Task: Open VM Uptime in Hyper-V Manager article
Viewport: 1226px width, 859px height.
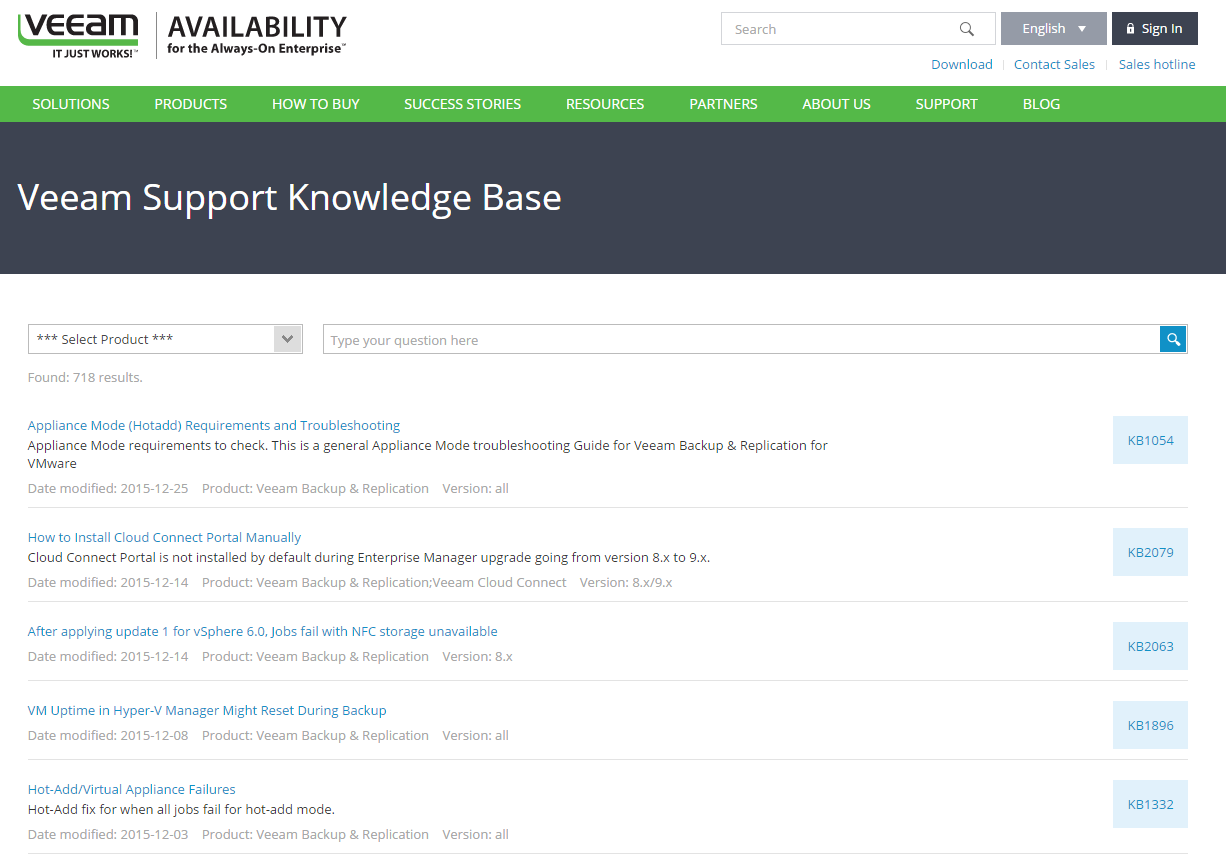Action: tap(207, 710)
